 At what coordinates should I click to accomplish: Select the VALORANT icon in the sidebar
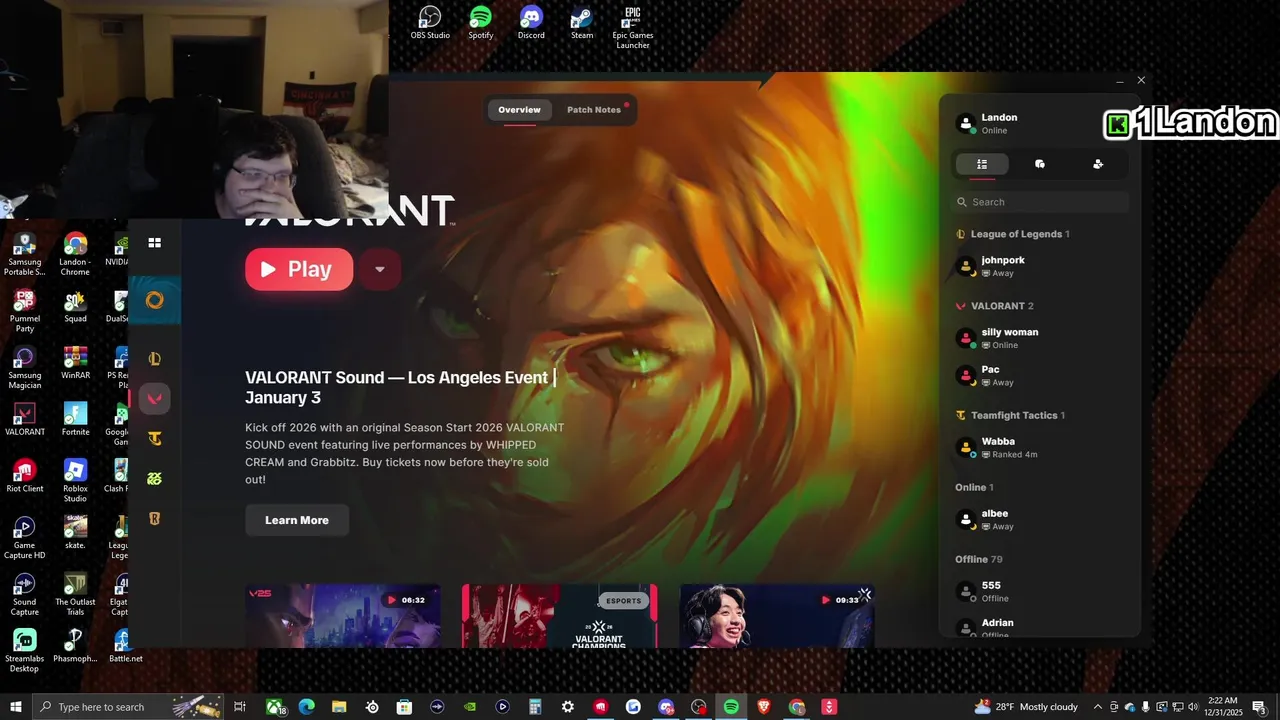pos(155,398)
